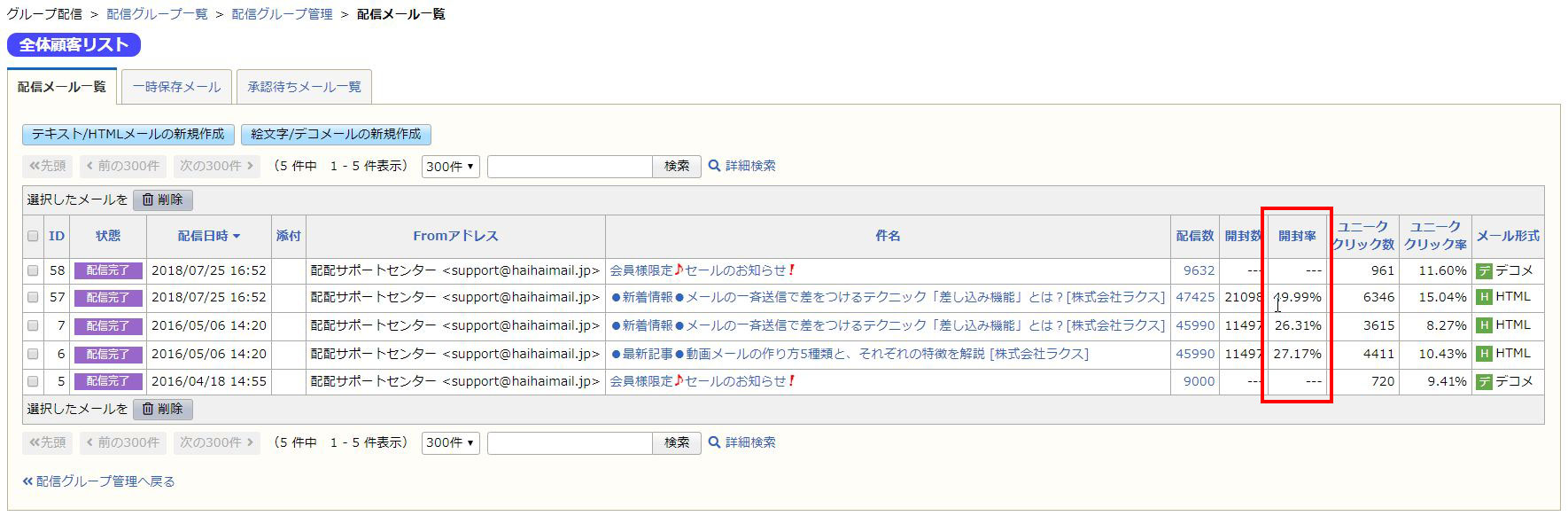Sort by the 配信日時 column header

[203, 236]
